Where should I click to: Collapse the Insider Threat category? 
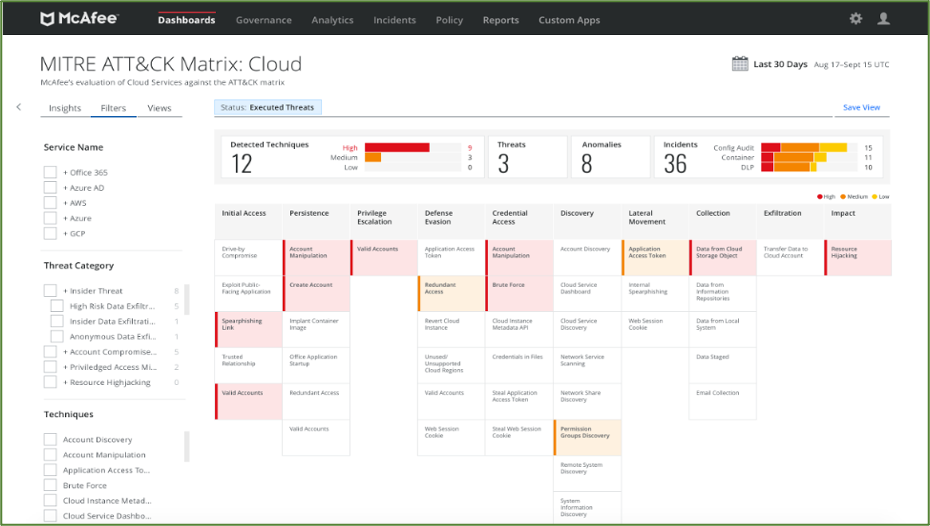pos(65,291)
